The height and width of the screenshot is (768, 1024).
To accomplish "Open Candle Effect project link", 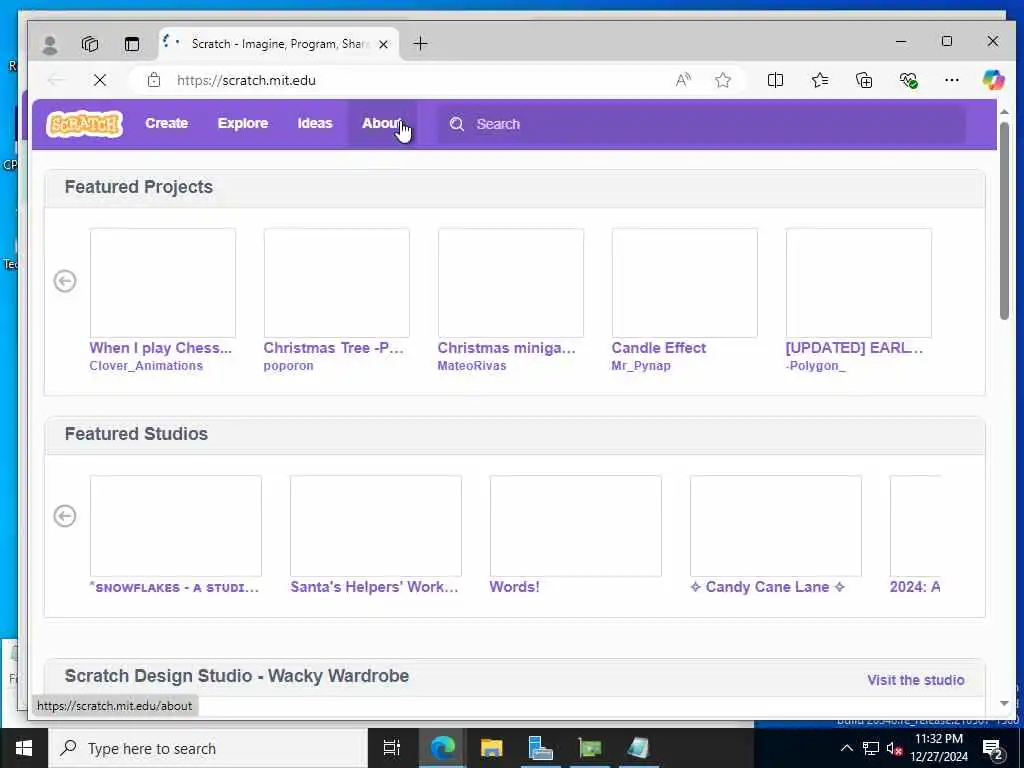I will [658, 348].
